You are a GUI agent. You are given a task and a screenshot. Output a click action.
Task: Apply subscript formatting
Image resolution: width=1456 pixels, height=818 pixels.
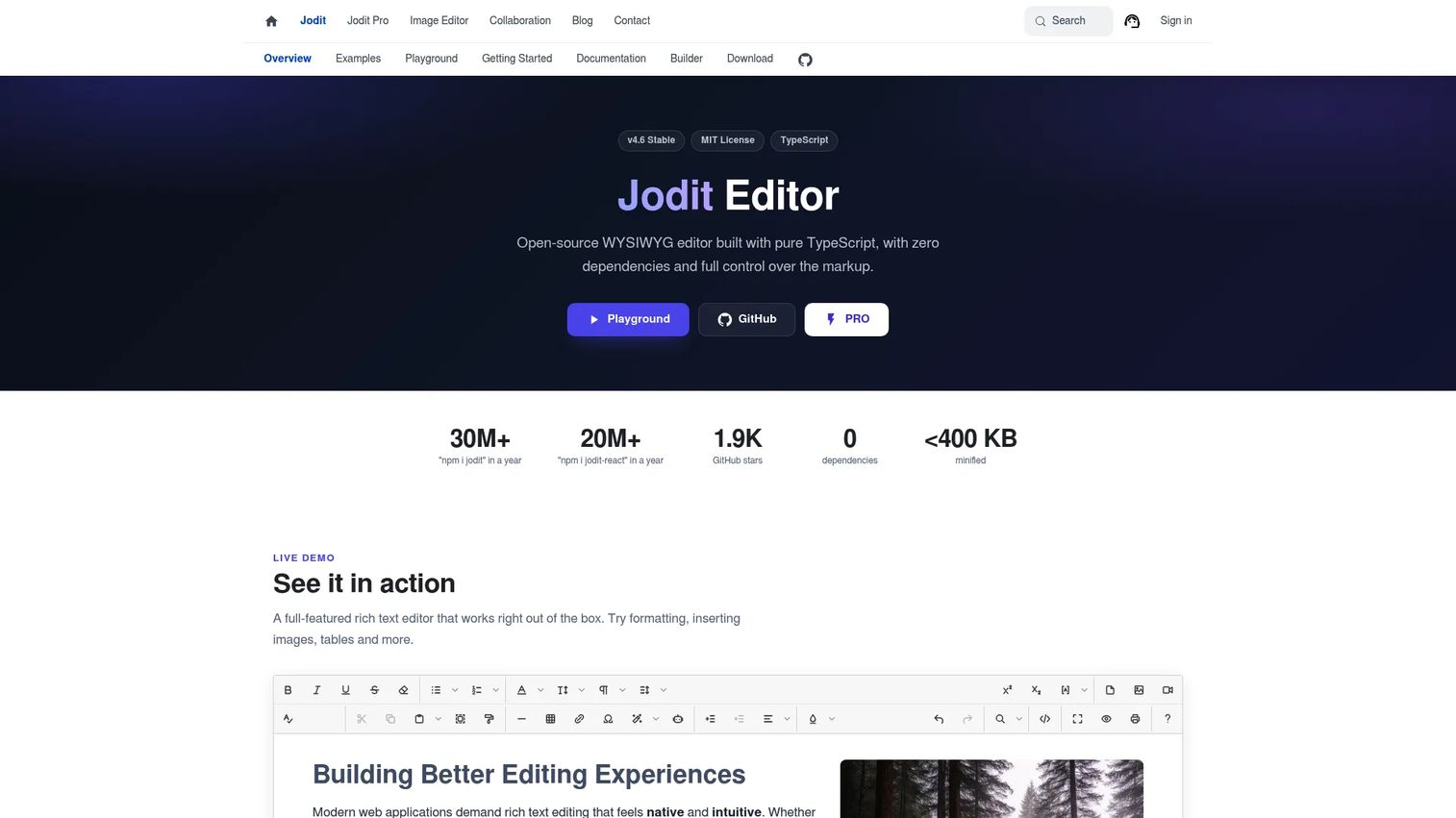coord(1036,690)
